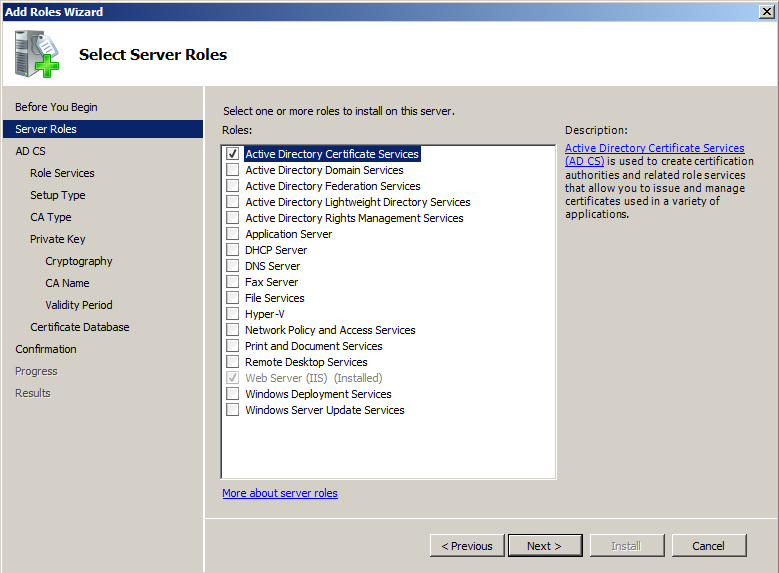Check the DNS Server role checkbox
The image size is (779, 573).
click(x=233, y=266)
